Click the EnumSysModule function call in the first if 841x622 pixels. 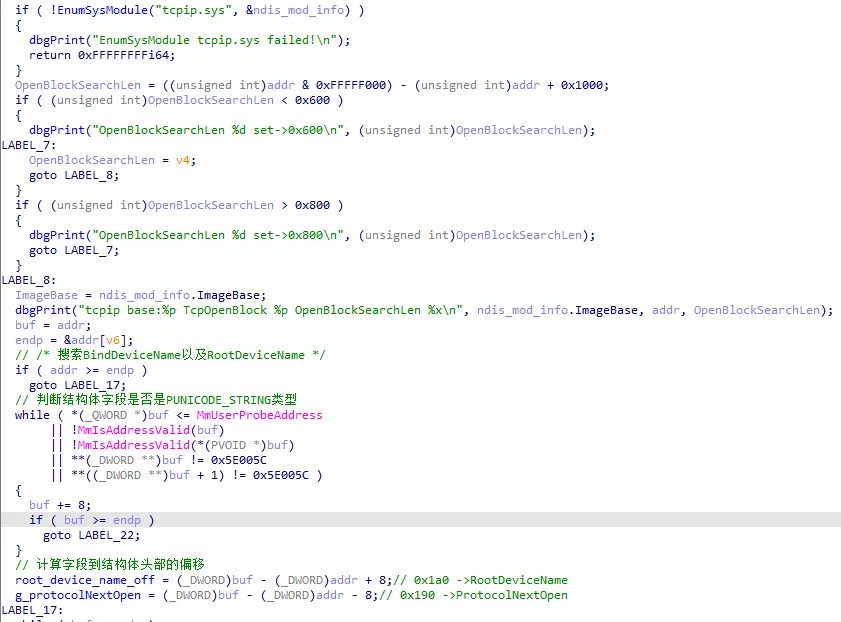coord(102,10)
